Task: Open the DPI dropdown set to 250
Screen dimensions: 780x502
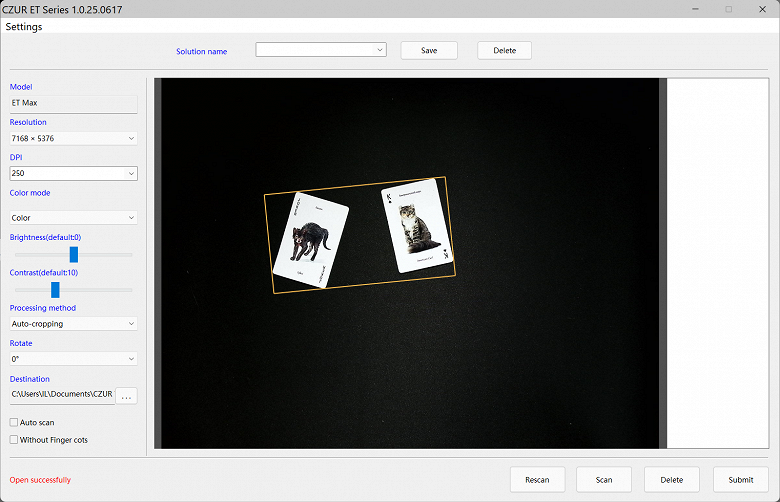Action: pyautogui.click(x=73, y=173)
